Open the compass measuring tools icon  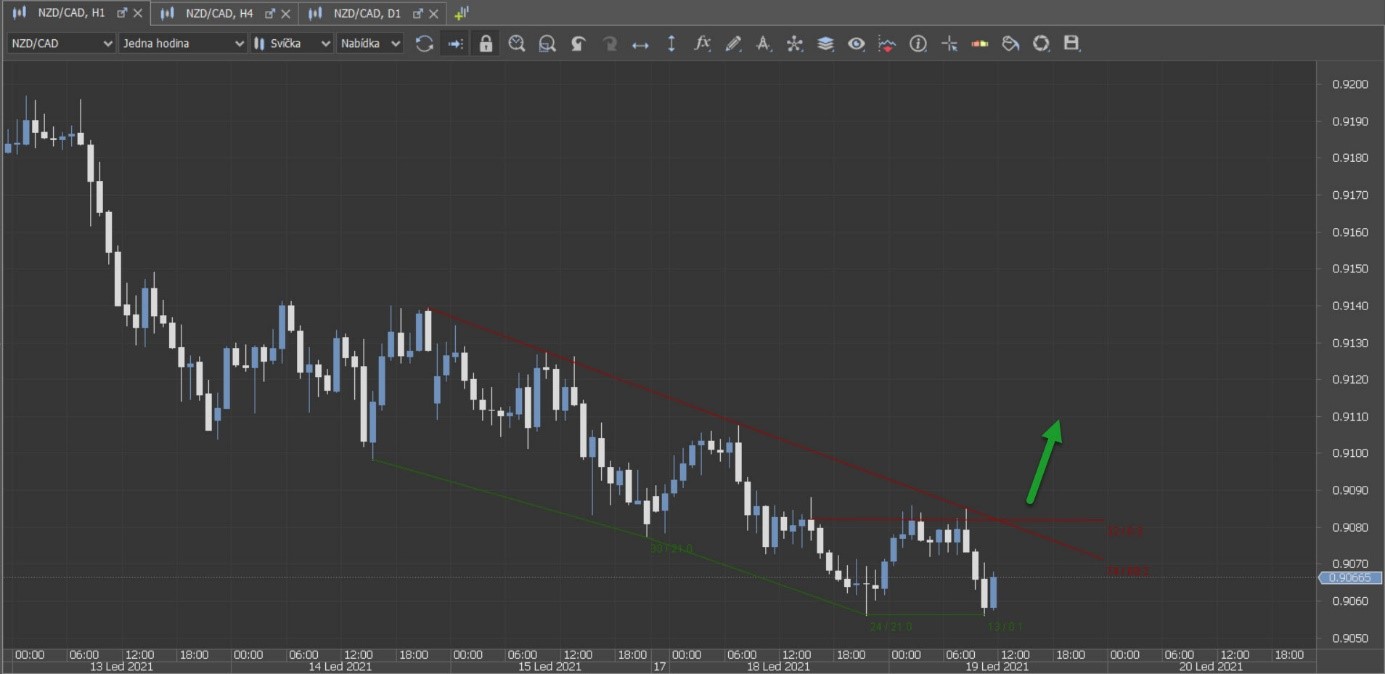coord(764,44)
